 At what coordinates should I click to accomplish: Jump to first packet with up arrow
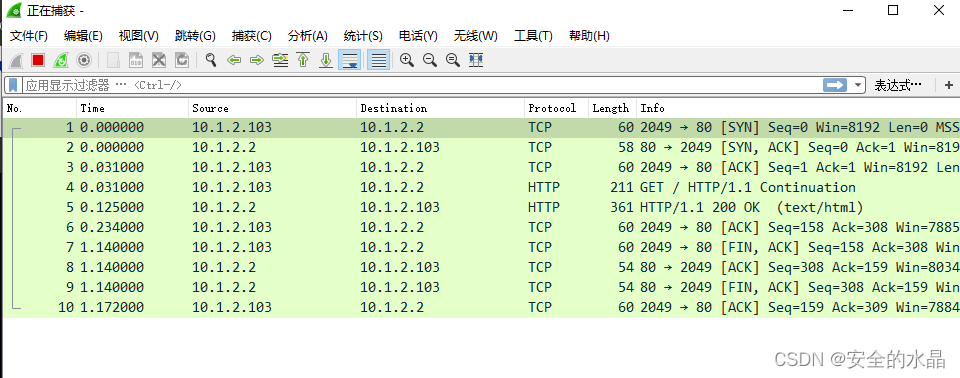coord(303,60)
